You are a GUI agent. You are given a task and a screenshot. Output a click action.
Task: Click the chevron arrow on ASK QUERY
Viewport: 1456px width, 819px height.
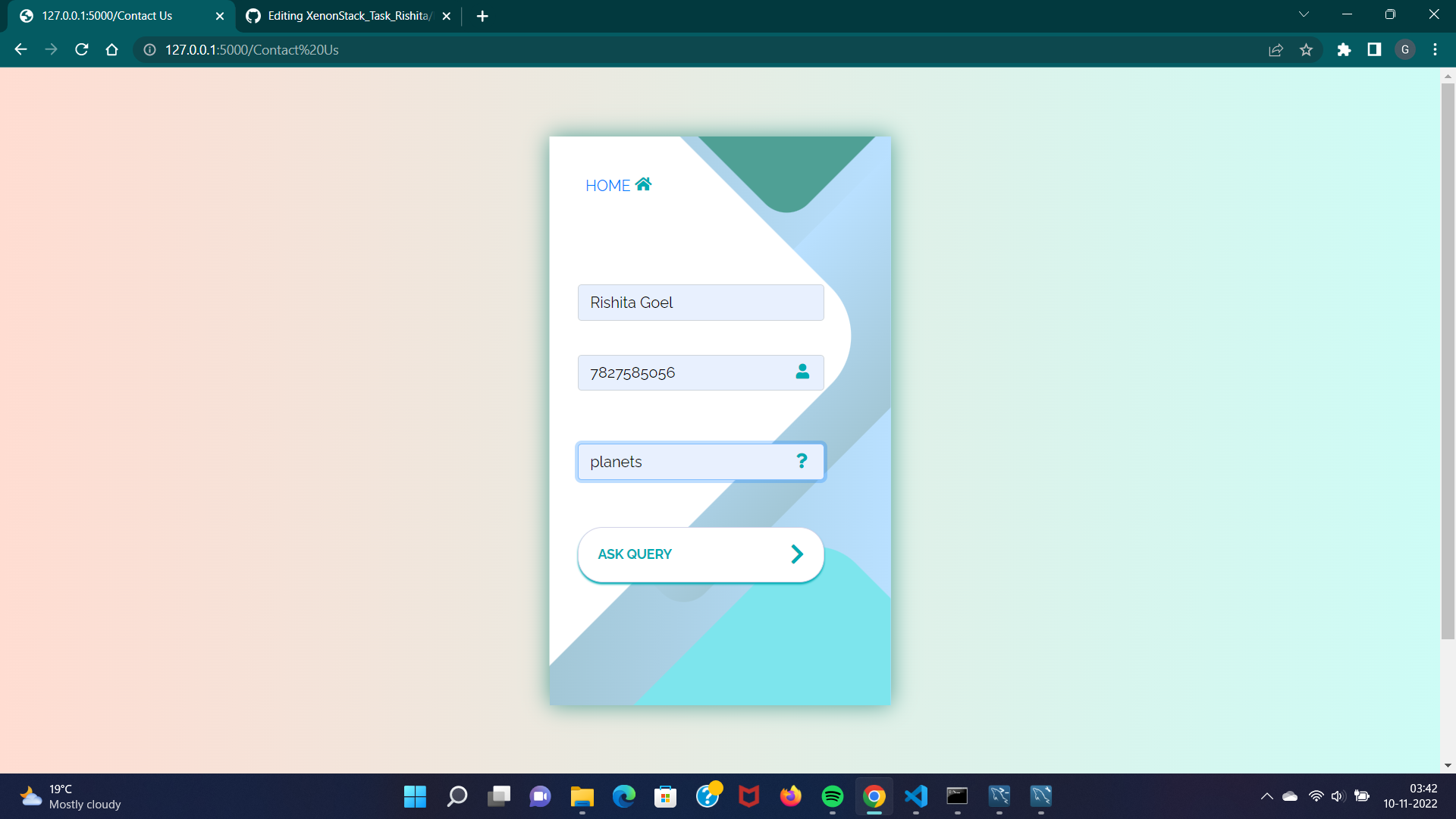tap(797, 554)
